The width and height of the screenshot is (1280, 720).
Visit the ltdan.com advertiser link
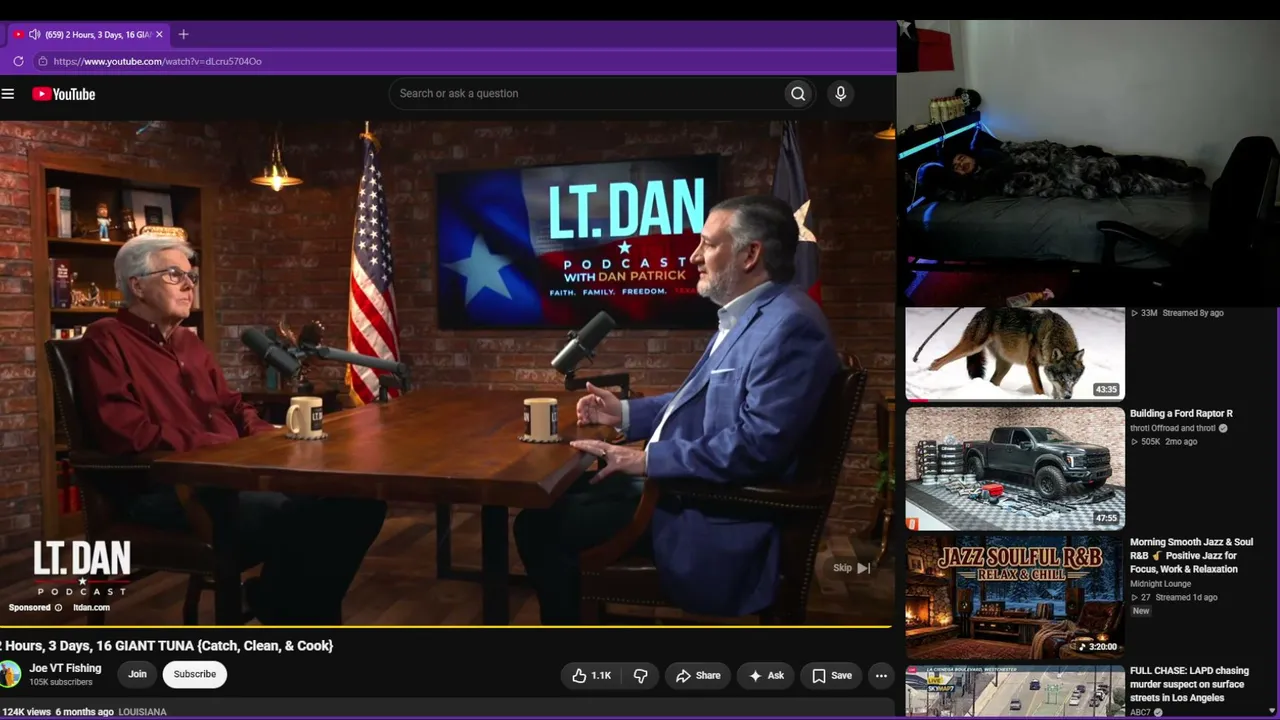[x=91, y=608]
